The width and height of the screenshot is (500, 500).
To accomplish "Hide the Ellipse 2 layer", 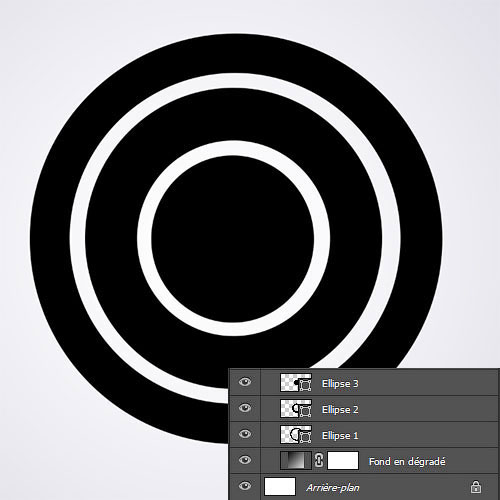I will (x=245, y=408).
